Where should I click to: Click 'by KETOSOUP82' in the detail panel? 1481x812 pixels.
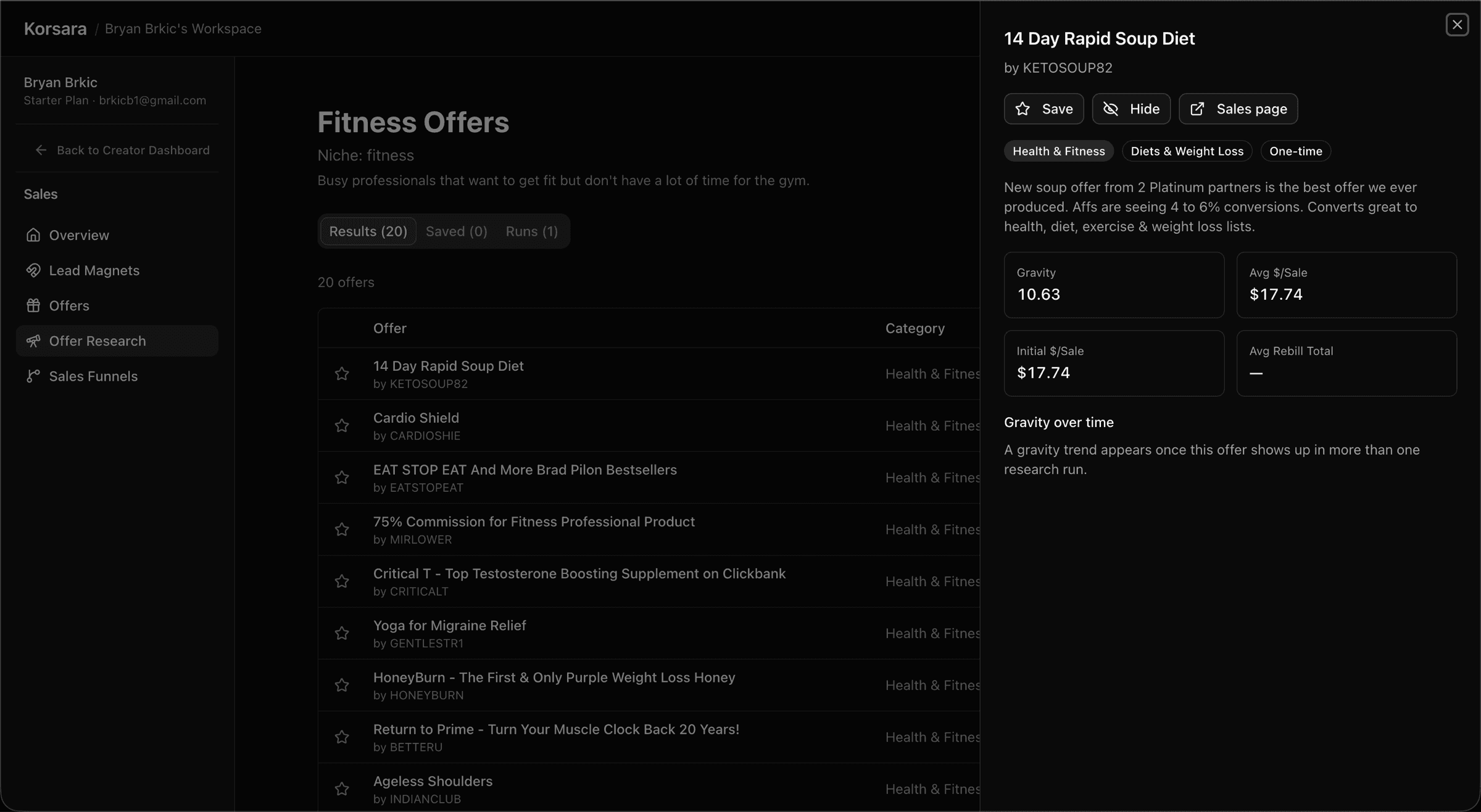click(x=1058, y=68)
